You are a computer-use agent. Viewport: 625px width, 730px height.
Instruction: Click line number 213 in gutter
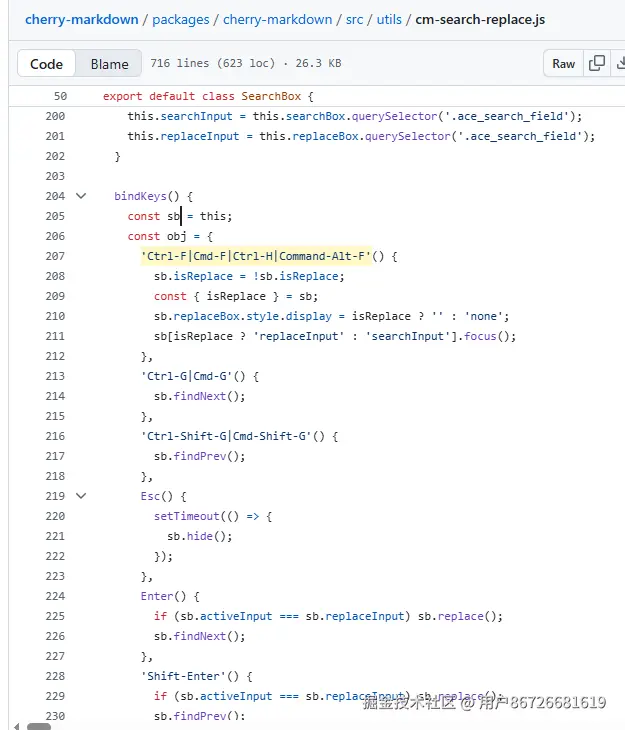tap(55, 376)
